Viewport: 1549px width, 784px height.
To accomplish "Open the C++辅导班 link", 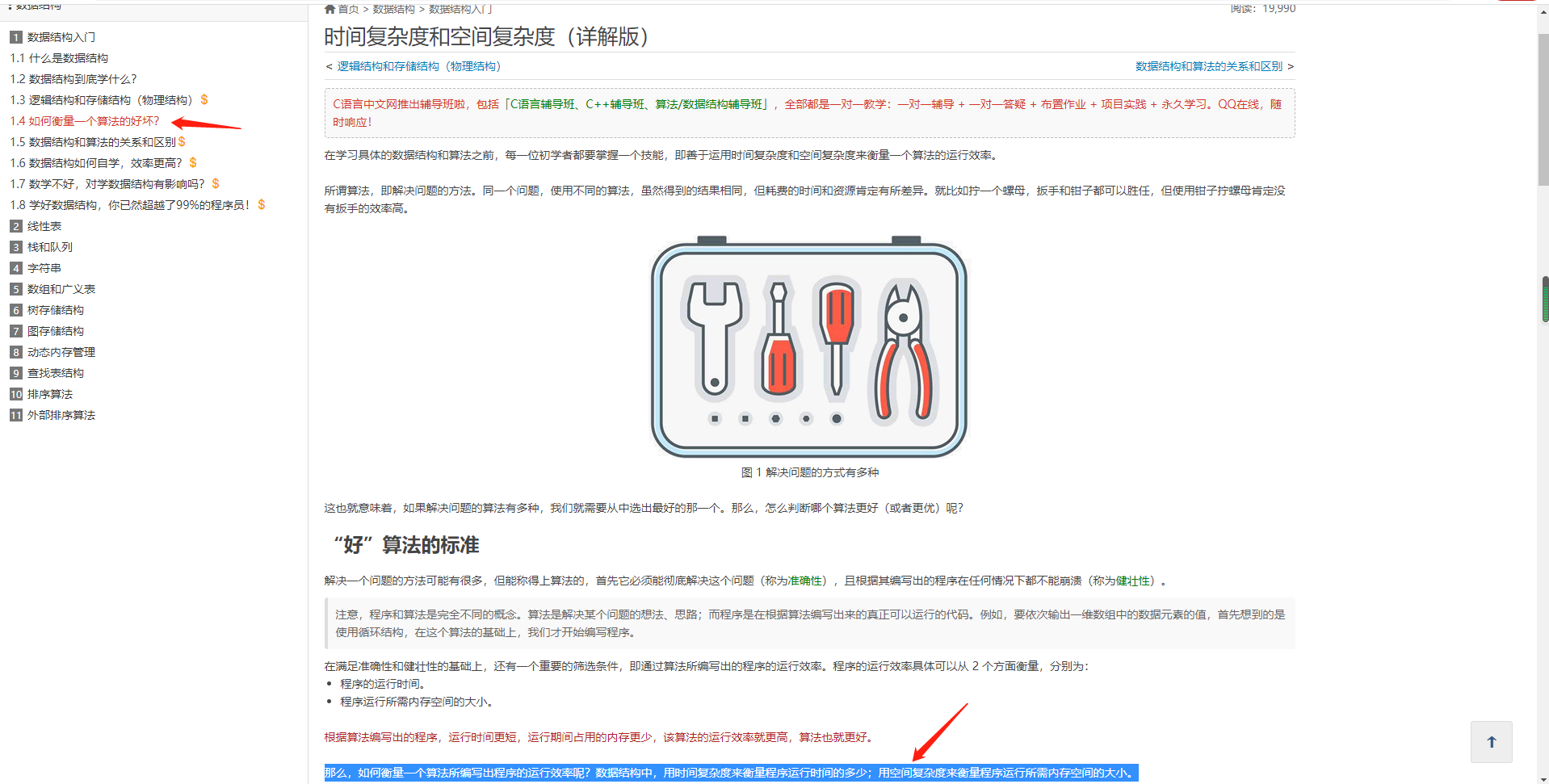I will [615, 104].
